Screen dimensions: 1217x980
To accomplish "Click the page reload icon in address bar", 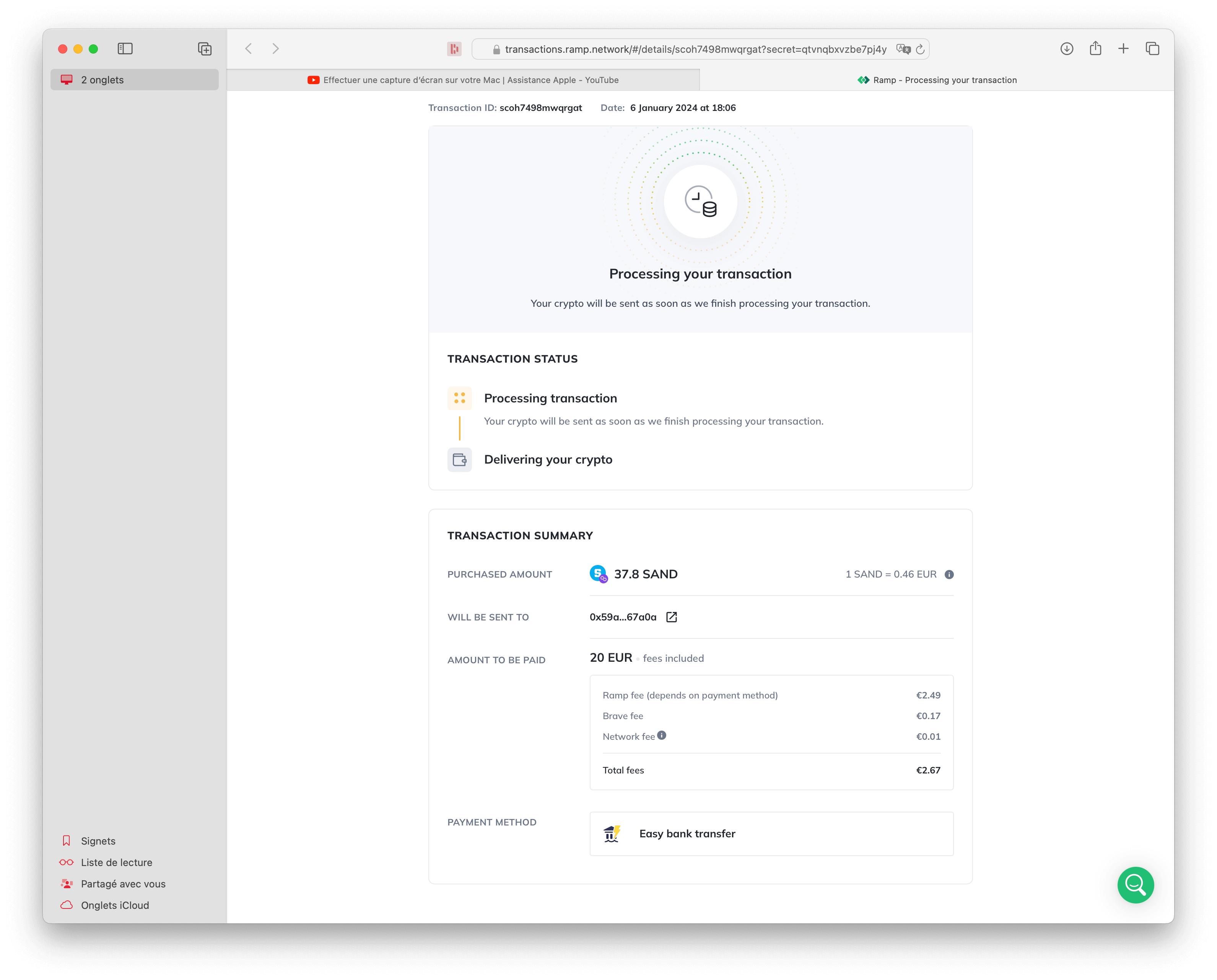I will [x=919, y=49].
